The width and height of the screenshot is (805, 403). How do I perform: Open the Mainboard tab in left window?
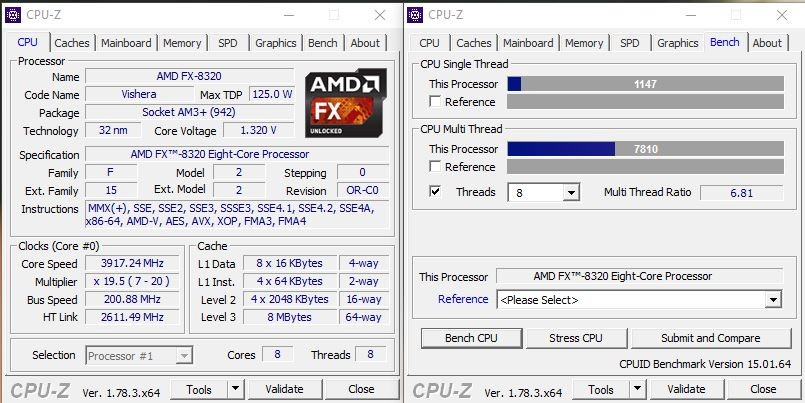click(x=126, y=43)
